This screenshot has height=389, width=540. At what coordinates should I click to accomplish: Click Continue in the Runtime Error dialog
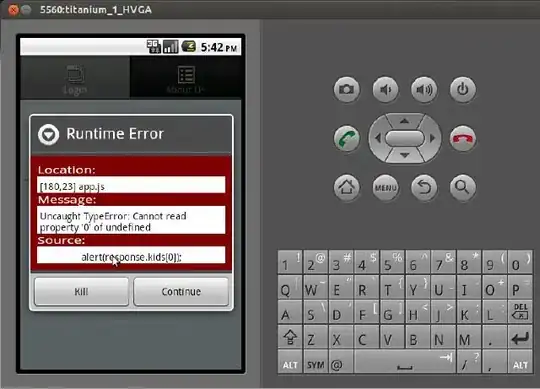[x=181, y=292]
